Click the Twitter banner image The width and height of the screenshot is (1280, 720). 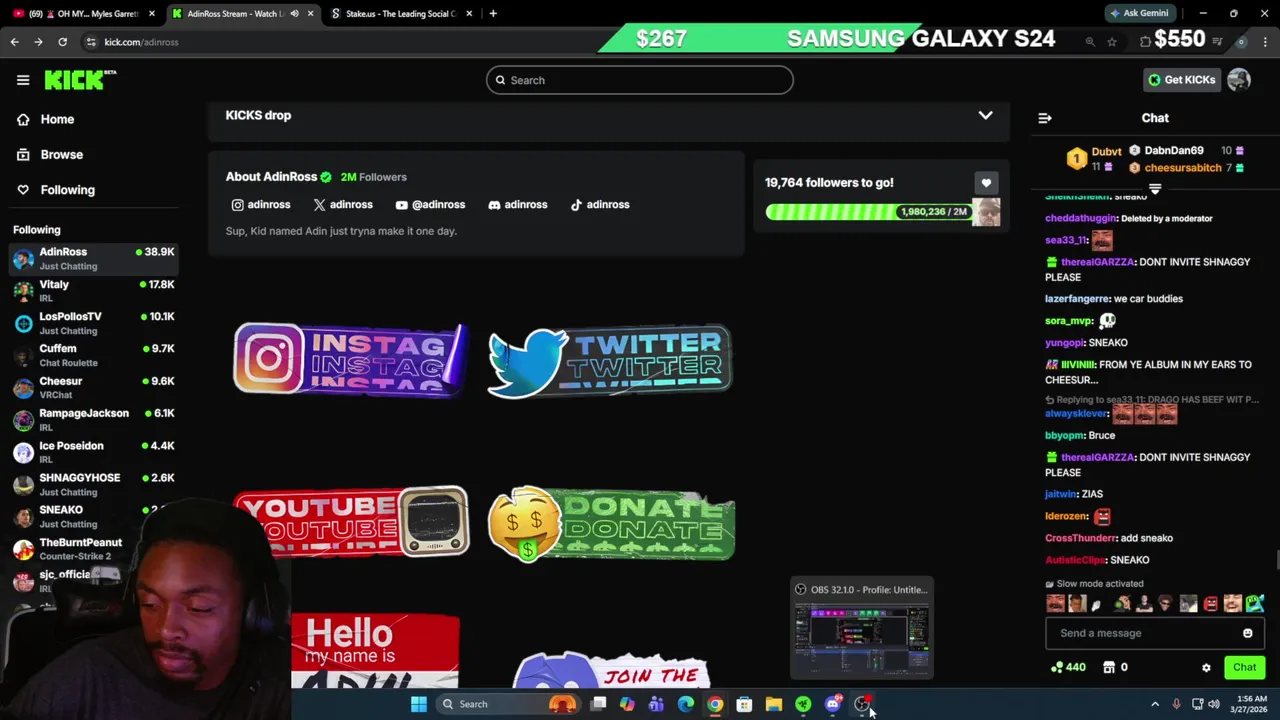[x=610, y=361]
